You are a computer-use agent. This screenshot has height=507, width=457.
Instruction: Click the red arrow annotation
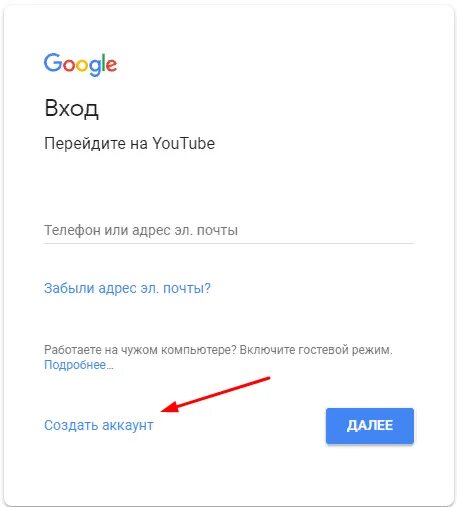pyautogui.click(x=215, y=395)
